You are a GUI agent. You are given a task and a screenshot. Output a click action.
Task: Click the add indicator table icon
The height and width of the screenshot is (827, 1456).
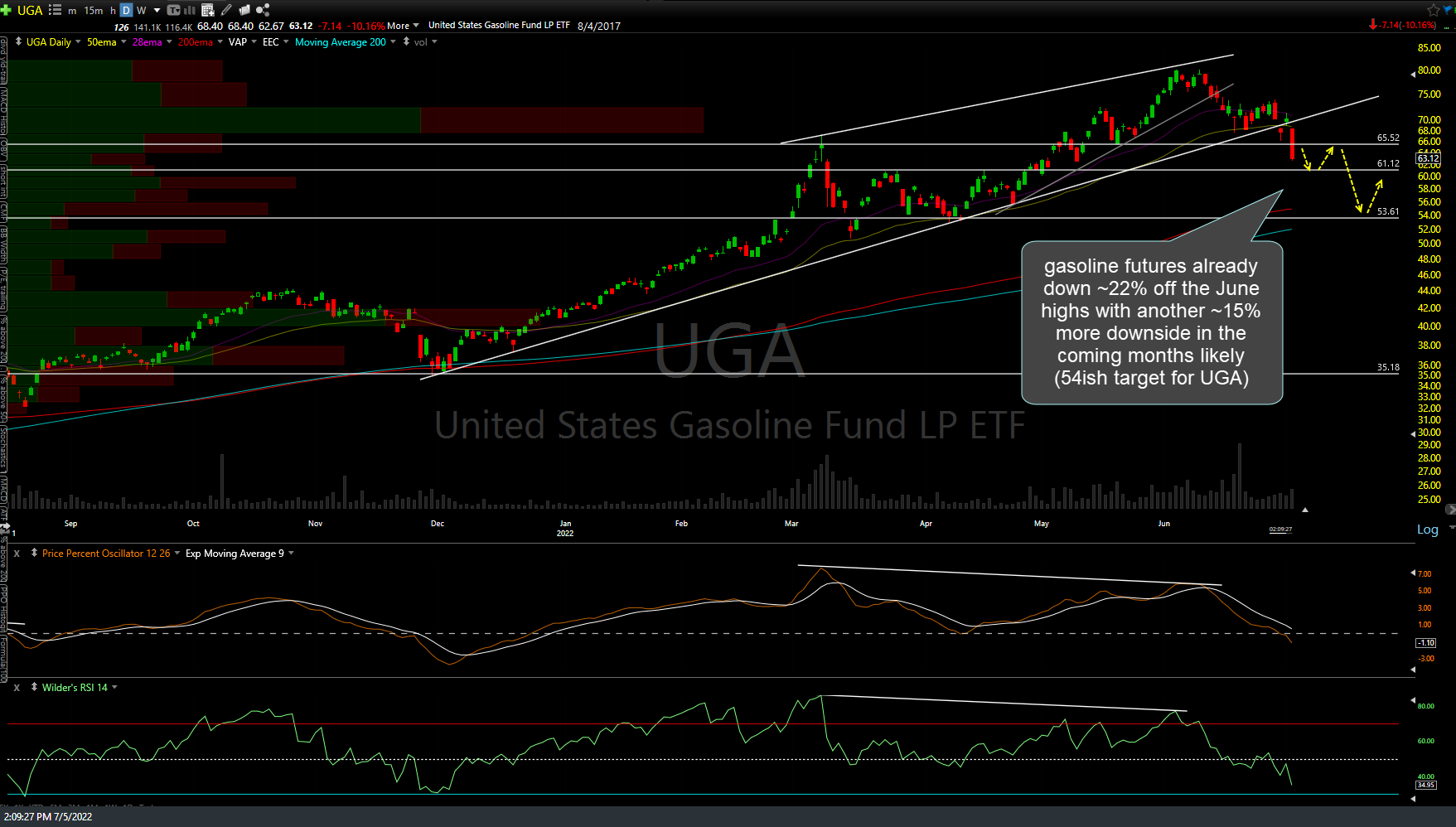208,10
